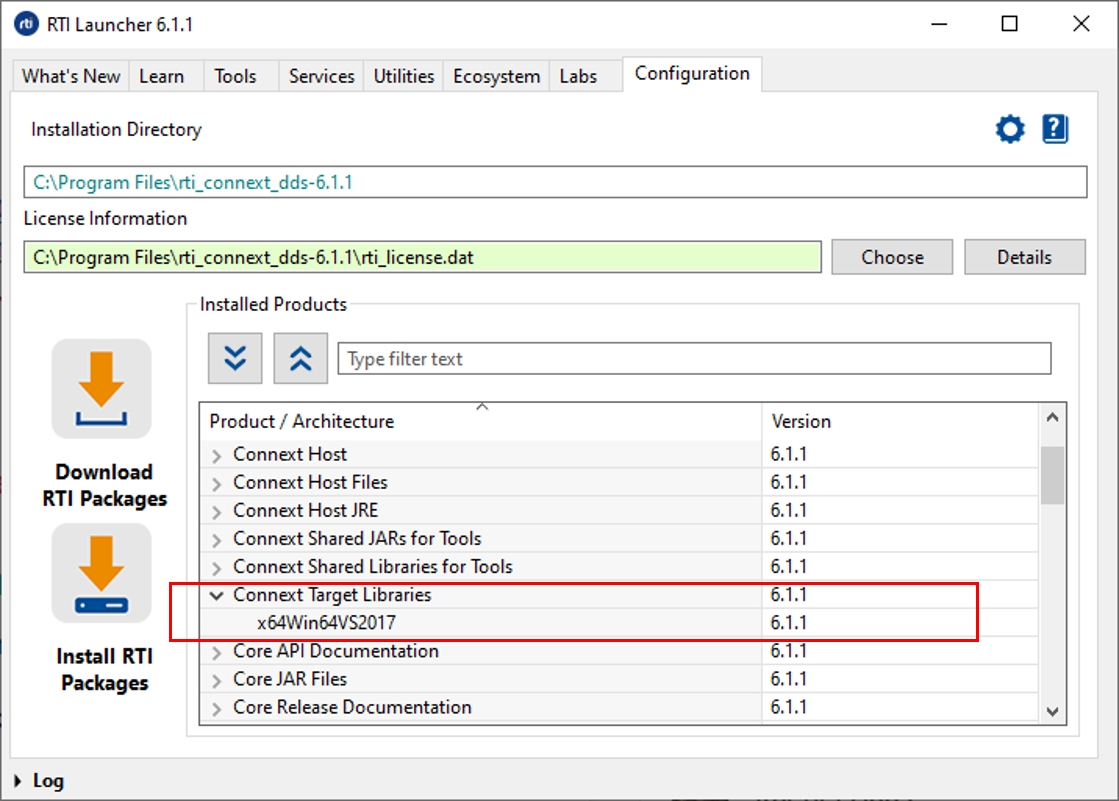Screen dimensions: 1119x801
Task: Click the expand all double-chevron button
Action: point(235,359)
